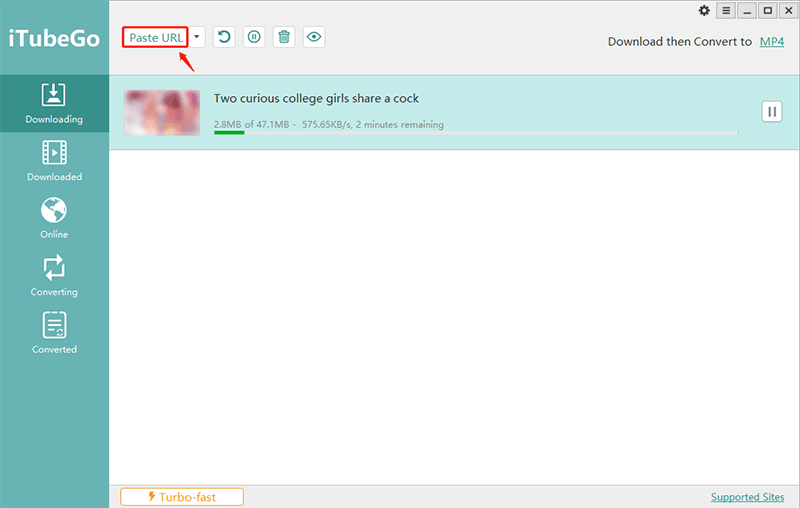Pause the current video download

(772, 112)
